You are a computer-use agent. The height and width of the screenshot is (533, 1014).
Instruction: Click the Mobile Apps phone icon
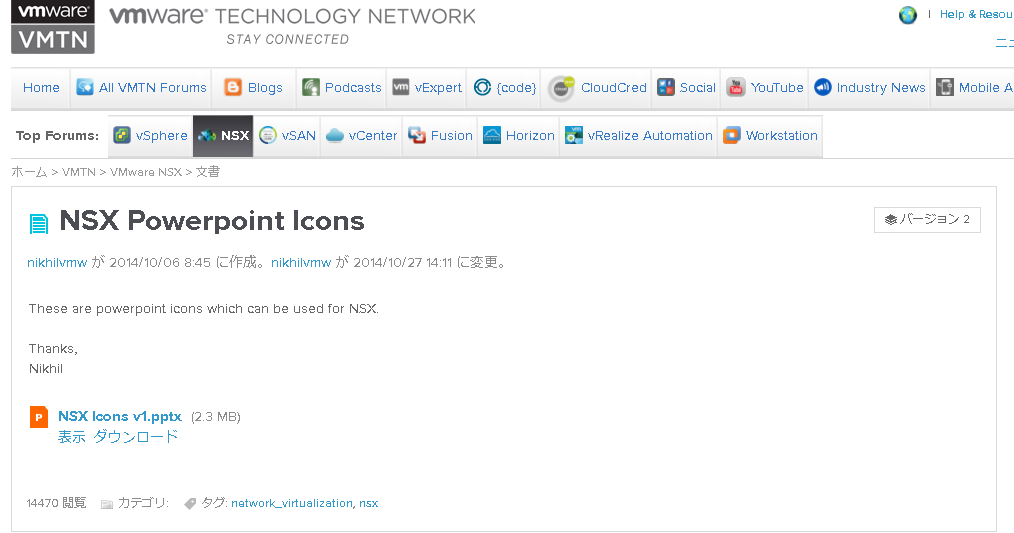[x=945, y=87]
